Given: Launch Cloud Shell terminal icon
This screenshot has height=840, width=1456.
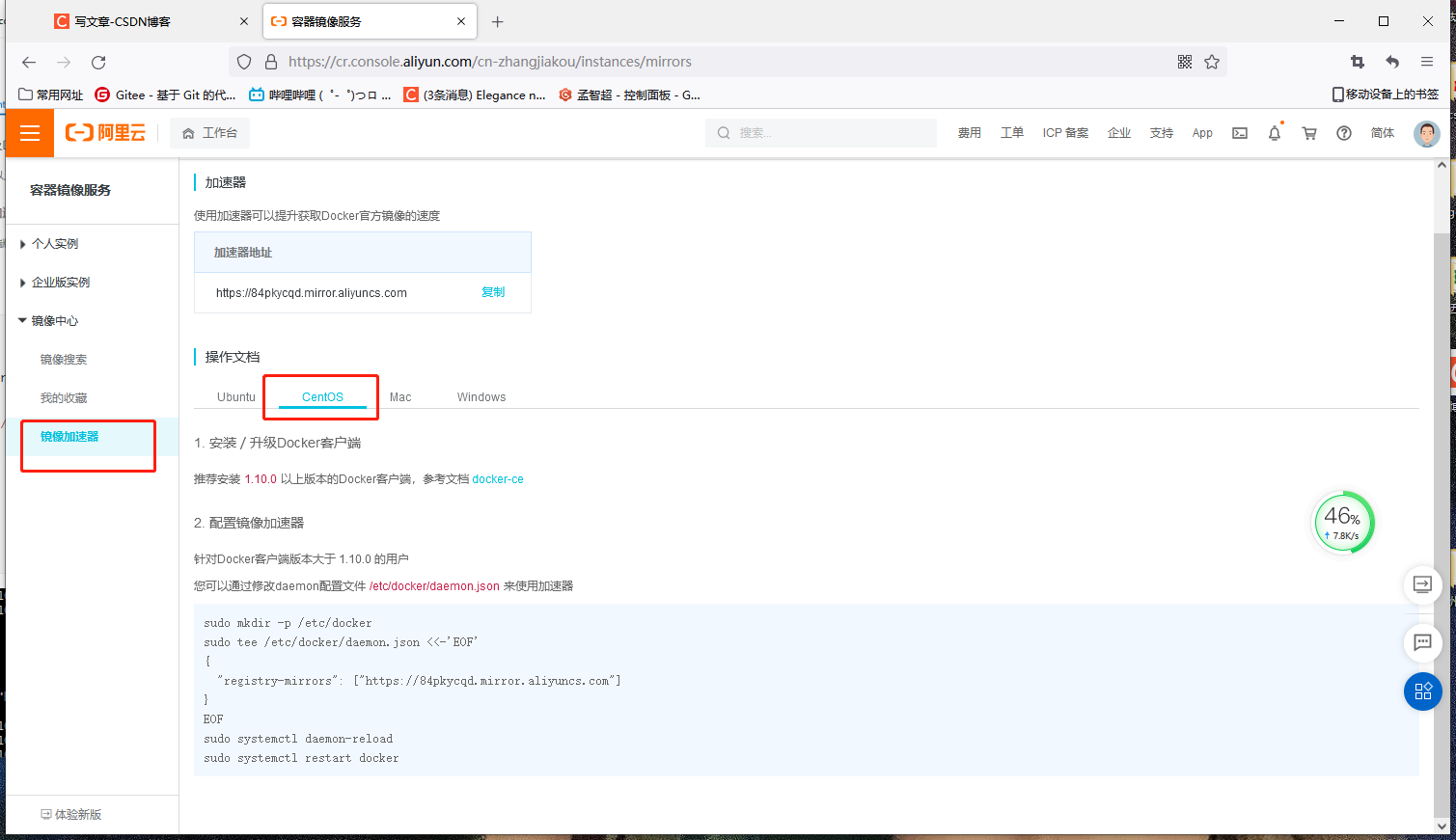Looking at the screenshot, I should coord(1240,133).
